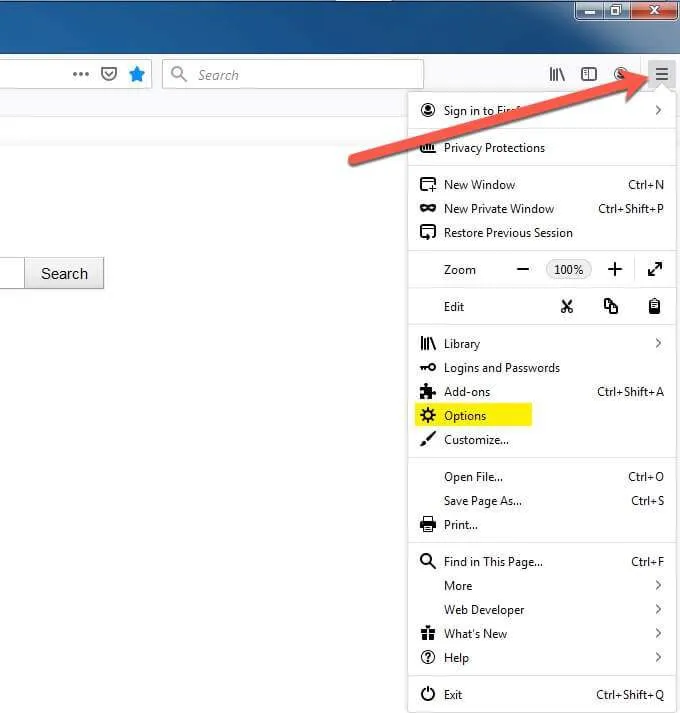Choose Customize... menu item

click(x=541, y=440)
